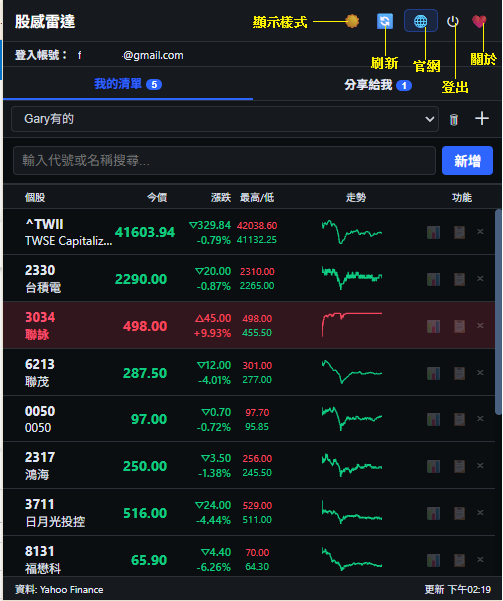The height and width of the screenshot is (601, 503).
Task: Select the ^TWII stock symbol
Action: tap(44, 224)
